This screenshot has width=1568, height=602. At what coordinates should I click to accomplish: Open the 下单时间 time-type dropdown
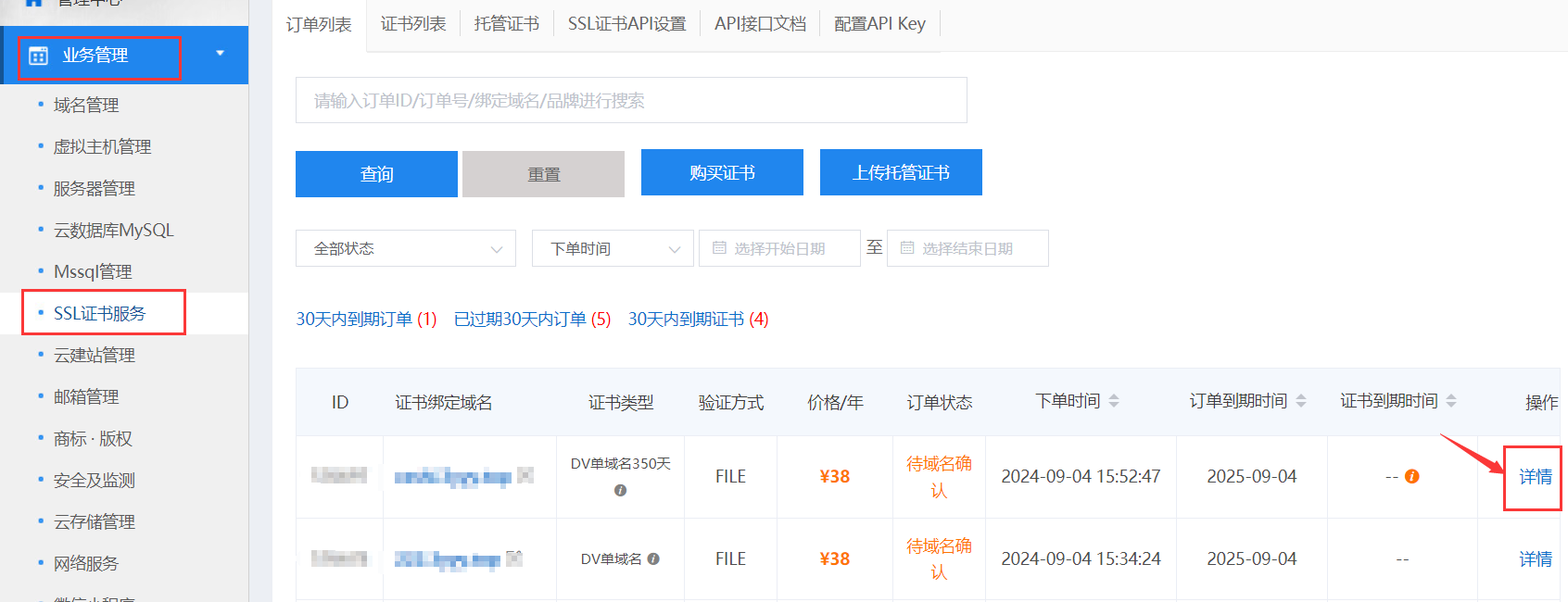pyautogui.click(x=612, y=248)
